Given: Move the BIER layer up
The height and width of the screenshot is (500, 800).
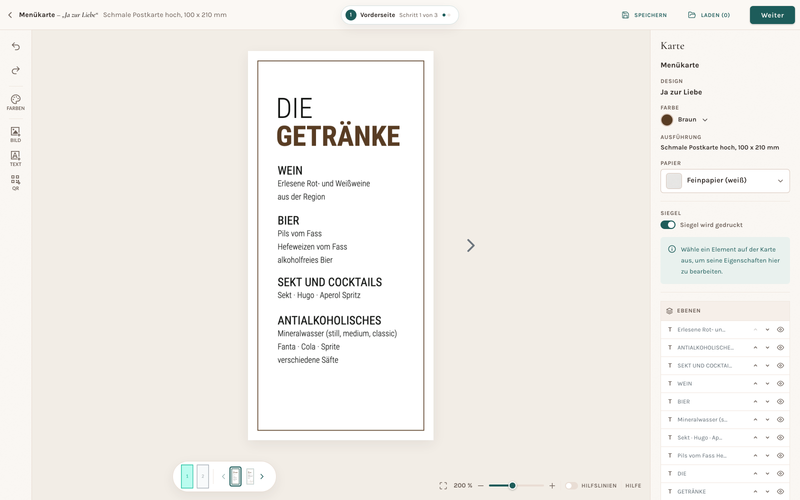Looking at the screenshot, I should tap(755, 402).
